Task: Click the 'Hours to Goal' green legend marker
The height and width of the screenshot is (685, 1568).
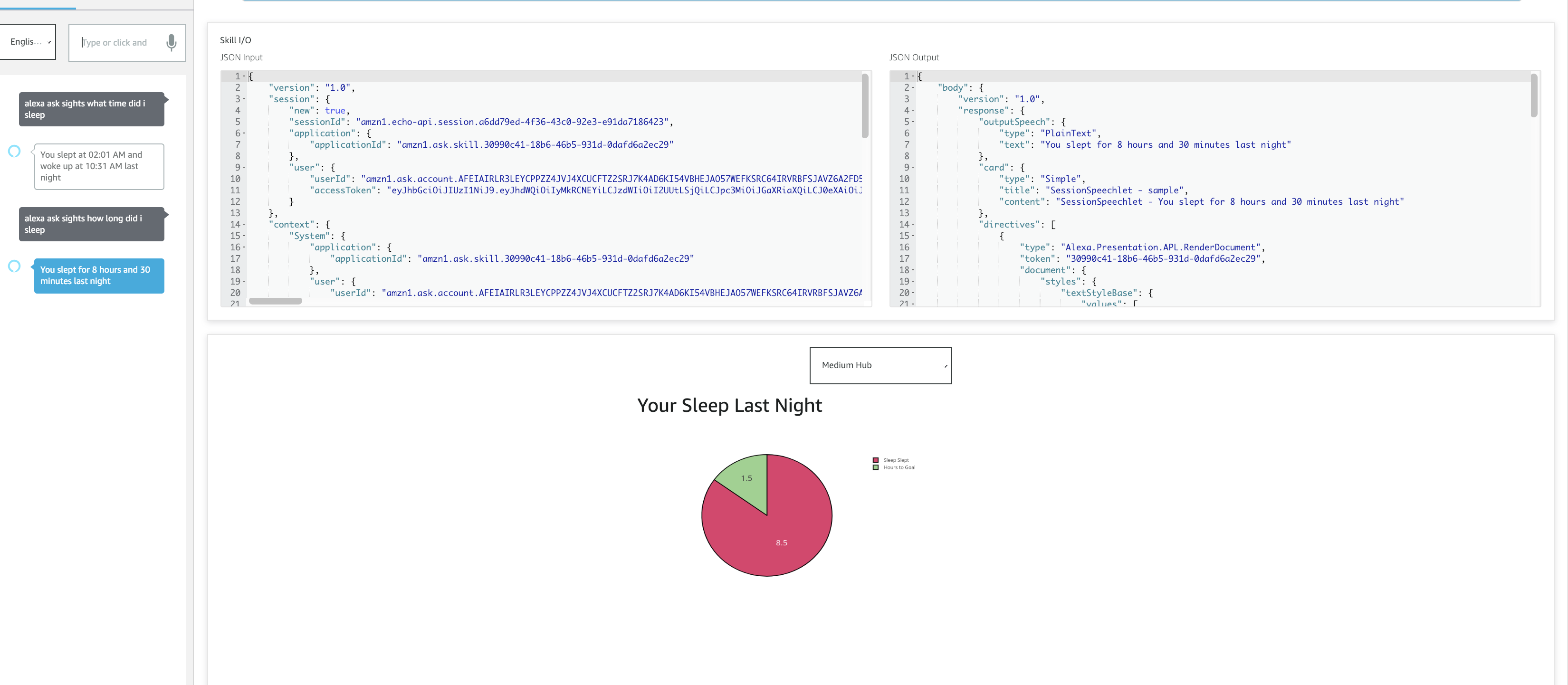Action: pos(875,467)
